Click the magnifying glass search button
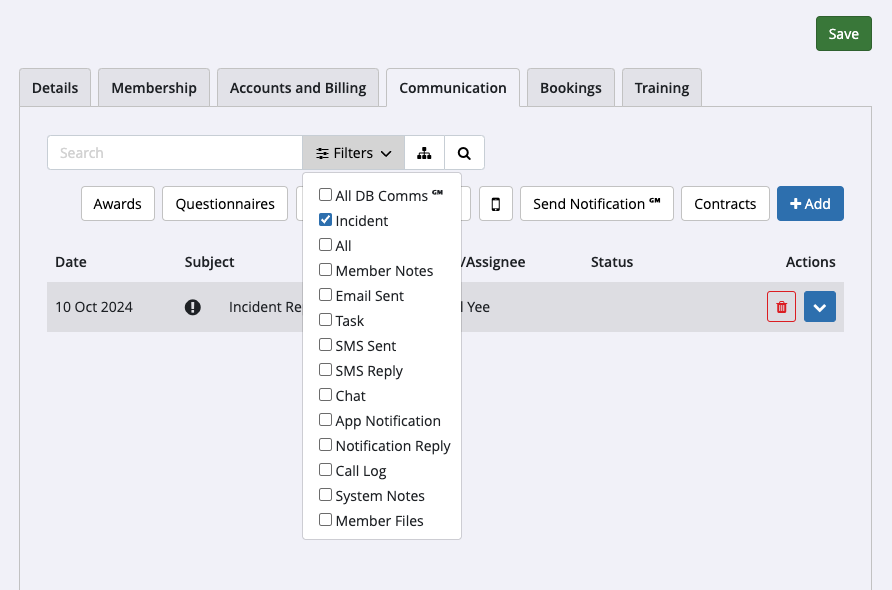 464,153
